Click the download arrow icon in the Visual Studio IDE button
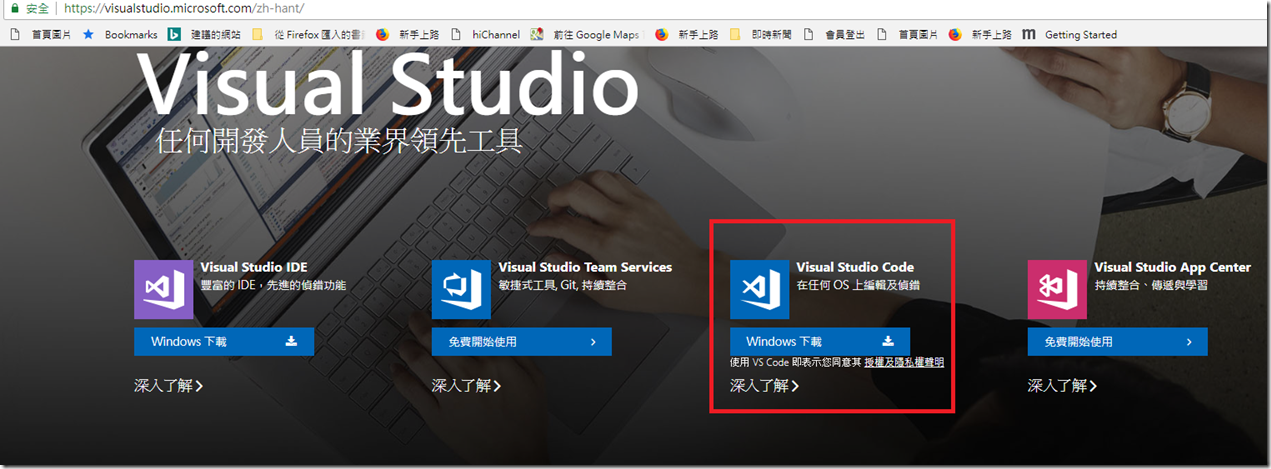The width and height of the screenshot is (1271, 469). pos(291,341)
